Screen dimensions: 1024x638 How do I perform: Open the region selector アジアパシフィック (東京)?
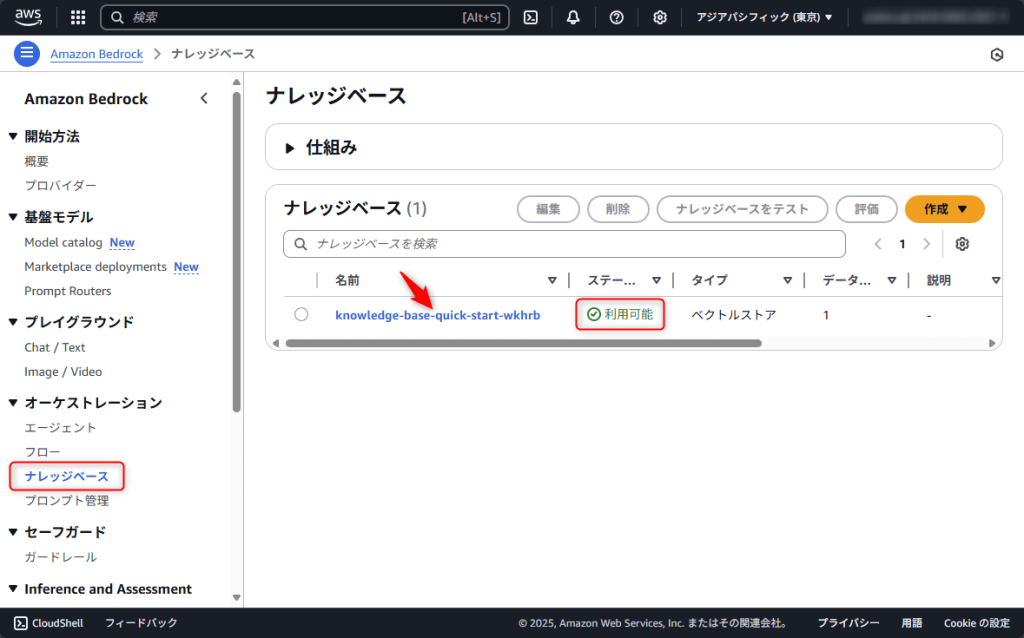click(x=764, y=18)
